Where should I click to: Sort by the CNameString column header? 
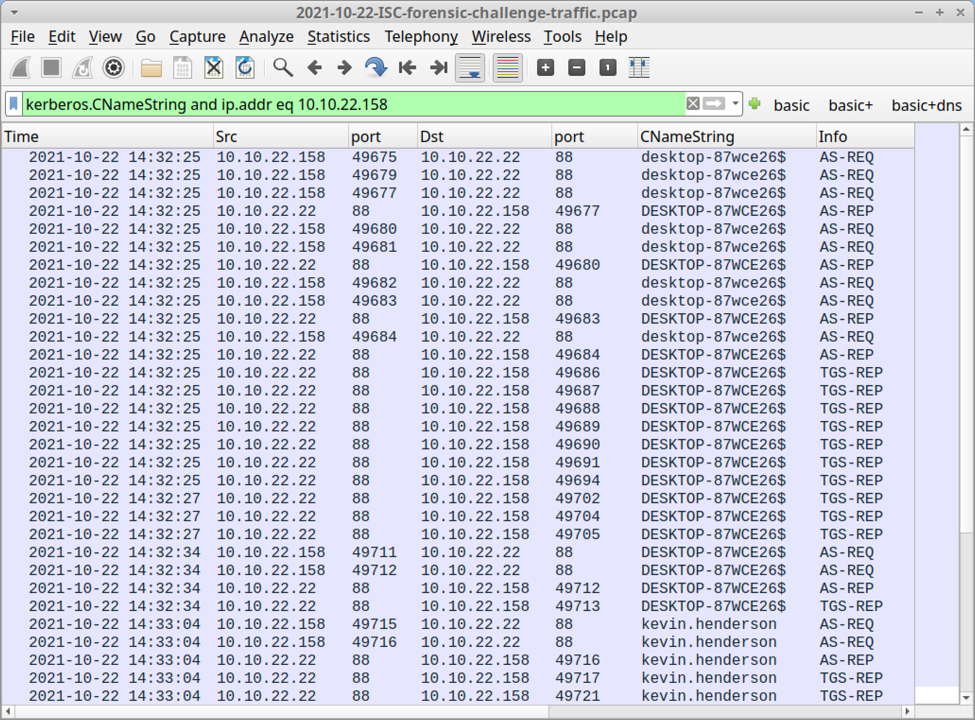coord(687,137)
